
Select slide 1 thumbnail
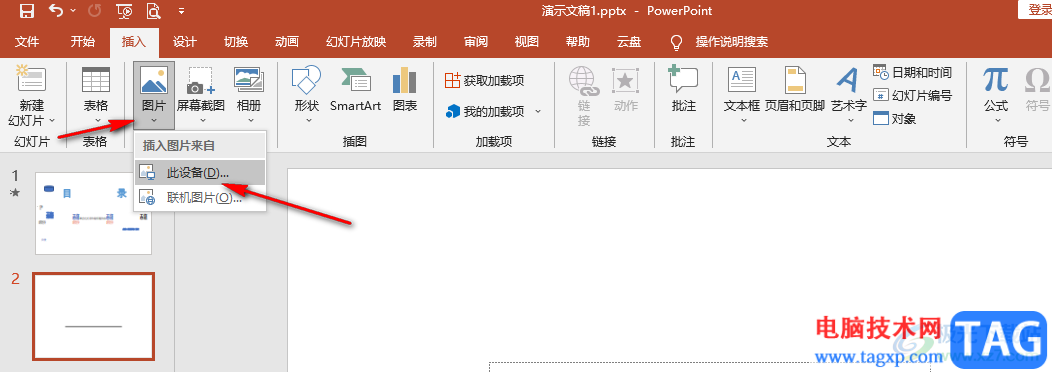click(93, 213)
